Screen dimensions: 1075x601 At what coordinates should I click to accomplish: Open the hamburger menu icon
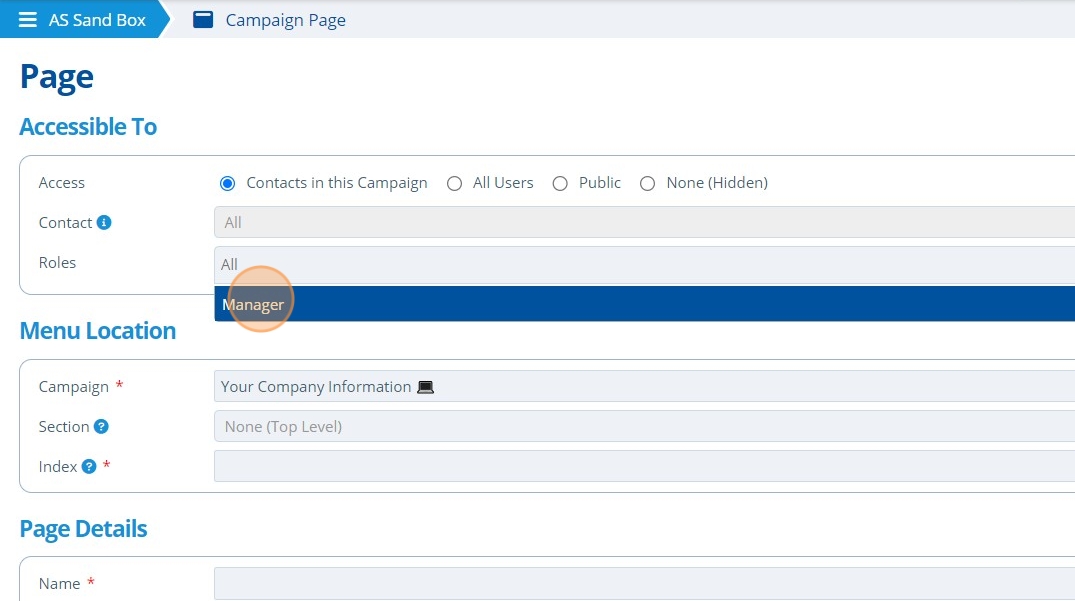(27, 20)
